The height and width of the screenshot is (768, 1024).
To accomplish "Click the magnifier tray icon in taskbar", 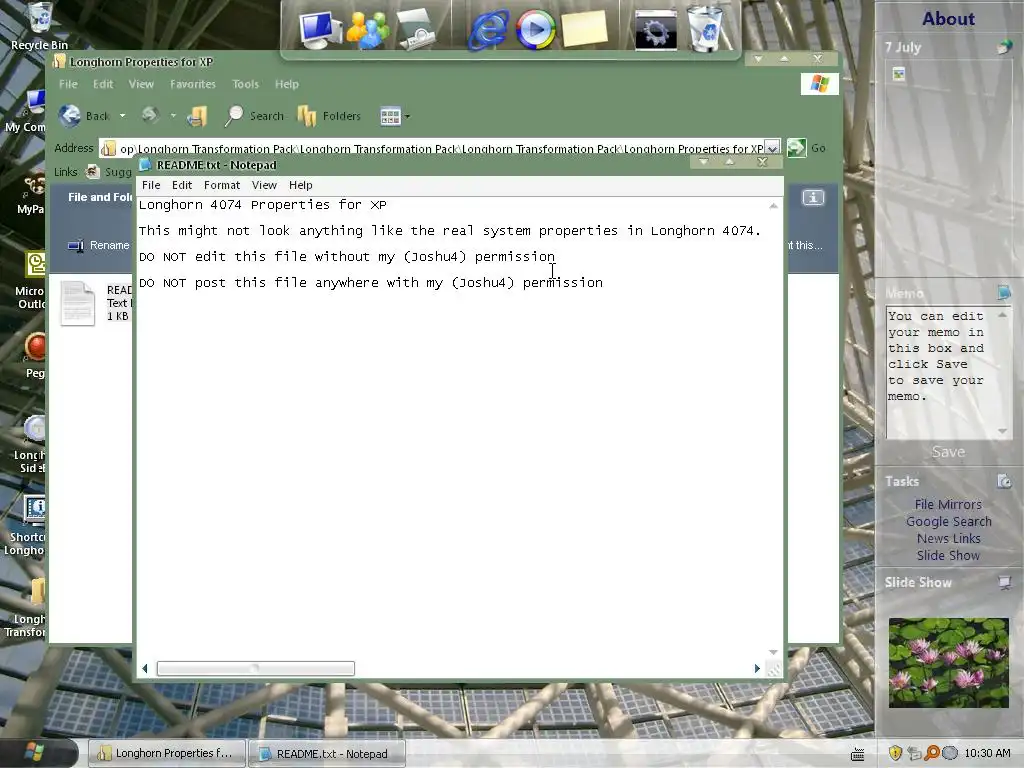I will (932, 753).
